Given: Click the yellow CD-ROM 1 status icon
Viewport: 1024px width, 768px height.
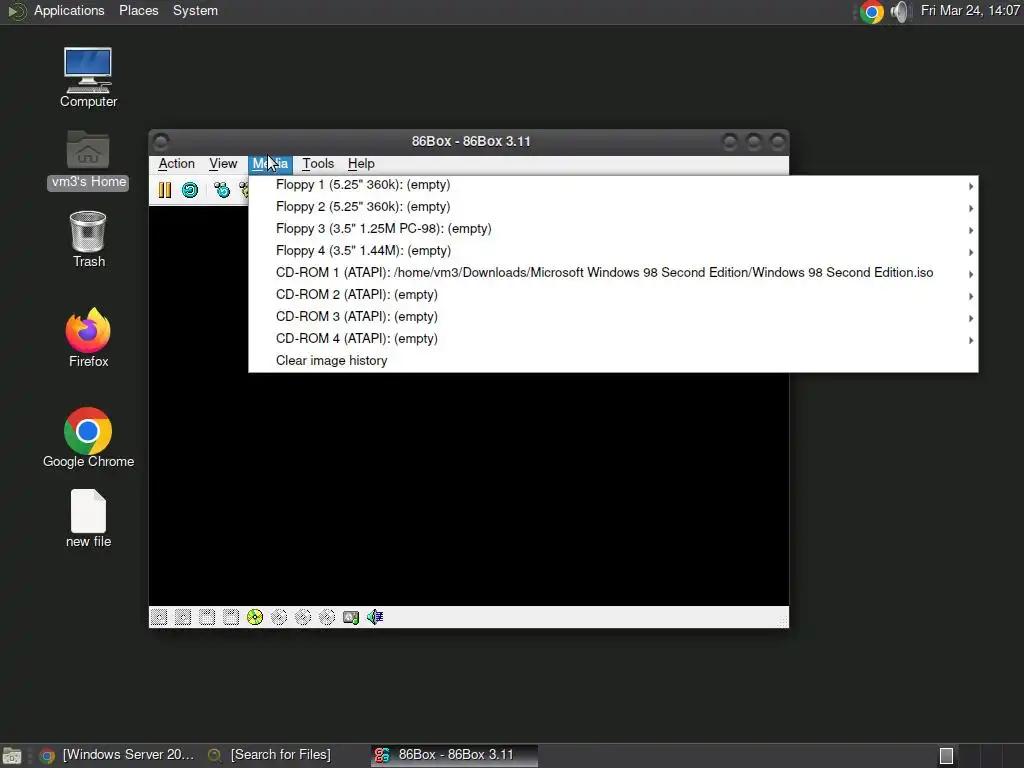Looking at the screenshot, I should coord(255,617).
